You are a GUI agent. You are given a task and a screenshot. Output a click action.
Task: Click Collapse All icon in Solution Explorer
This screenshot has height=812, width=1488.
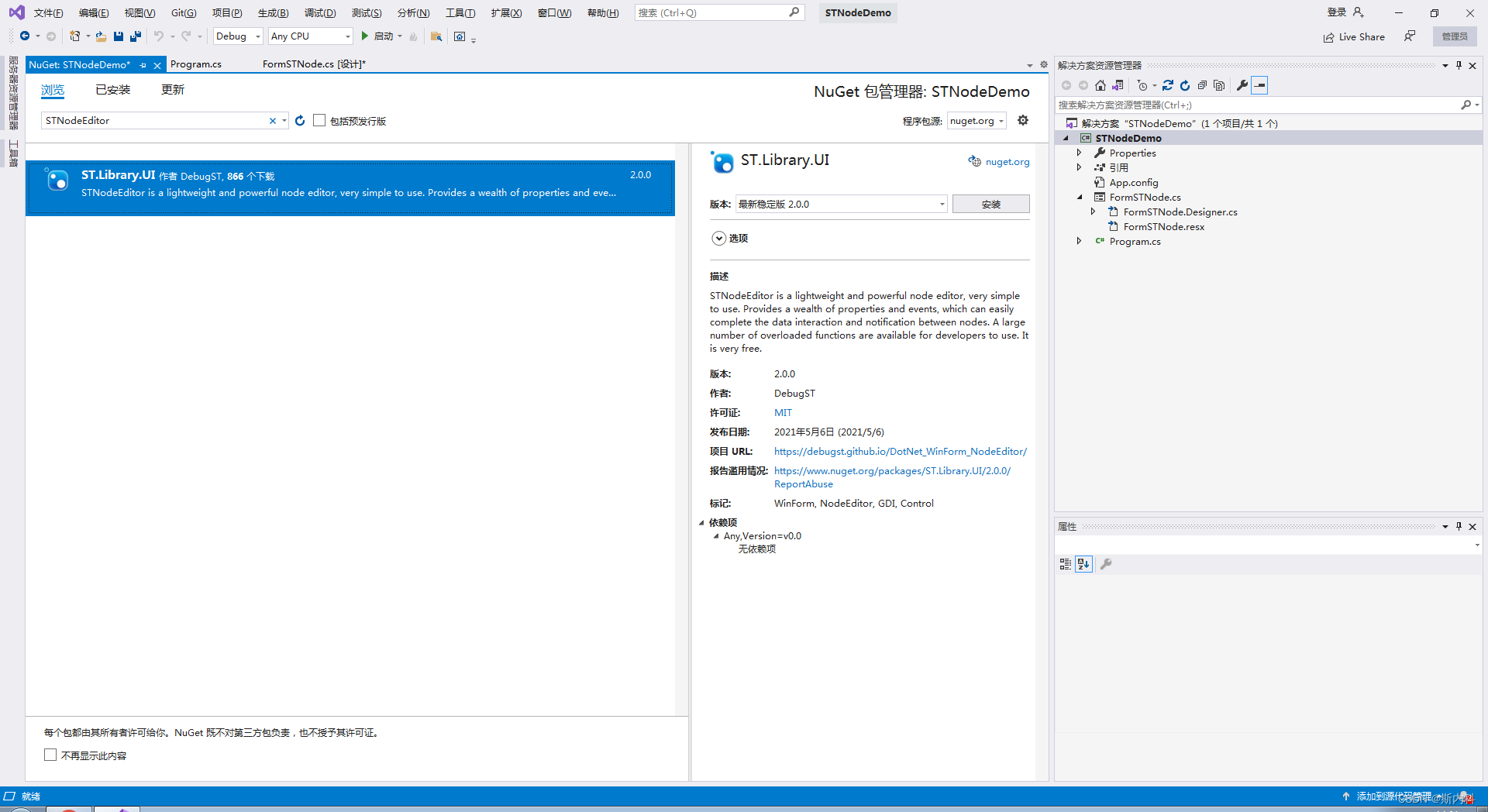(1202, 85)
